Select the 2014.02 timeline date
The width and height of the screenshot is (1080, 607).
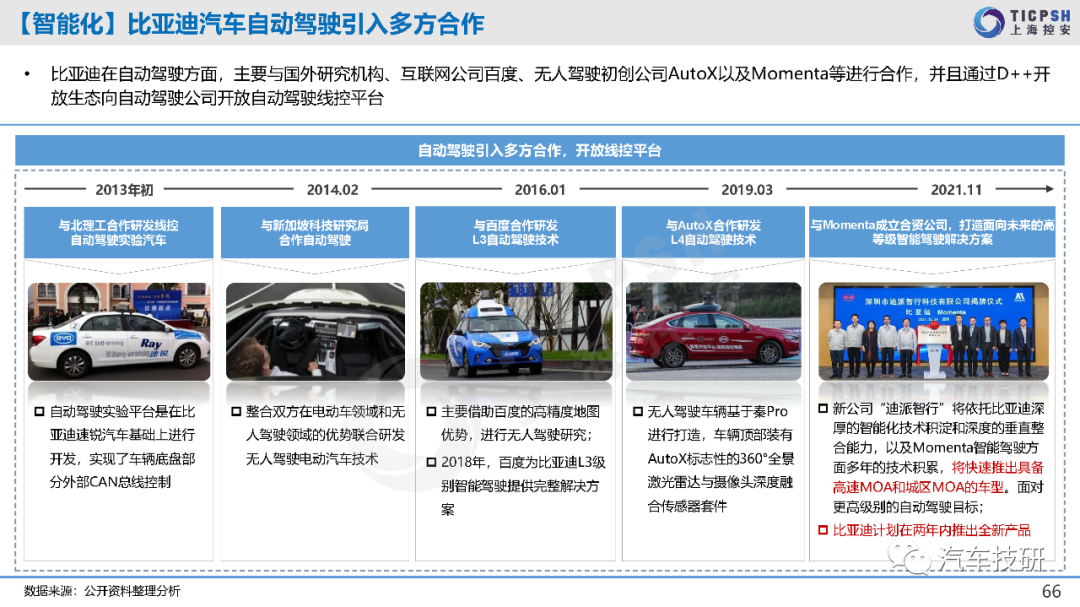[x=332, y=189]
